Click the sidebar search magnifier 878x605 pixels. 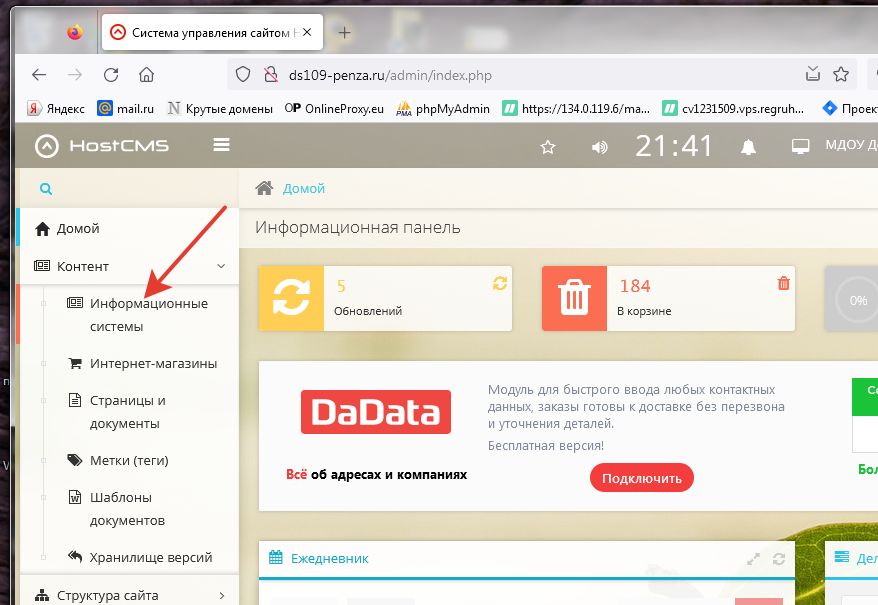(x=46, y=189)
